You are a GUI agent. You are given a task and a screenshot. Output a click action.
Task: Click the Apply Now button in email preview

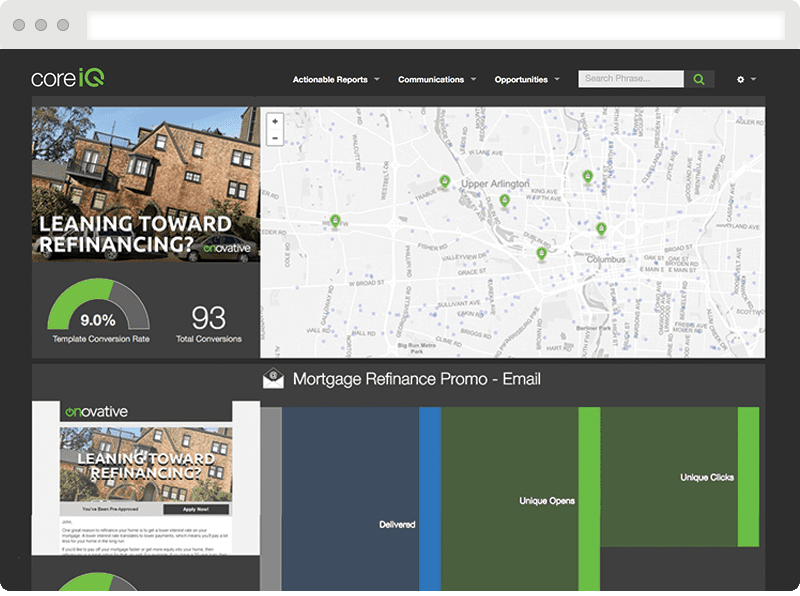tap(196, 509)
